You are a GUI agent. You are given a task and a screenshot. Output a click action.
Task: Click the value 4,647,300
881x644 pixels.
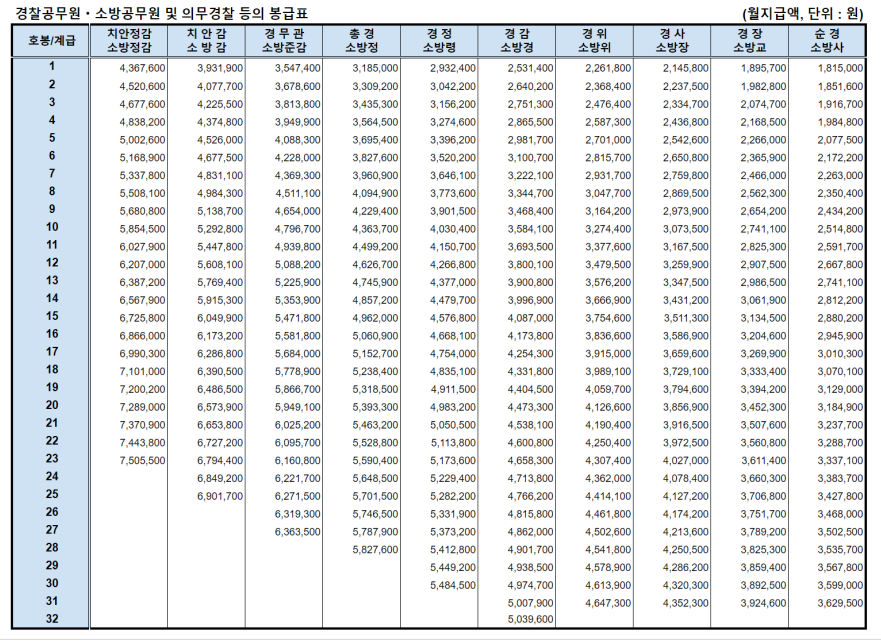608,604
